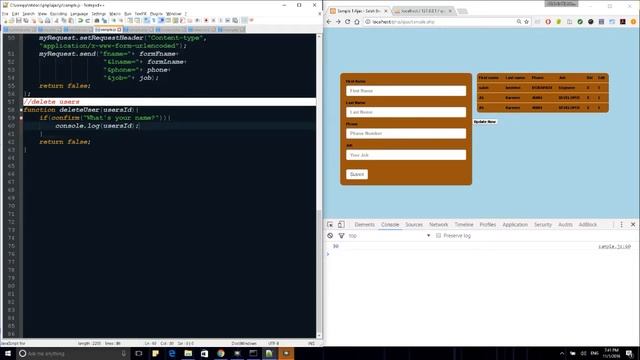Switch to the Security tab in DevTools
The height and width of the screenshot is (360, 640).
tap(543, 224)
